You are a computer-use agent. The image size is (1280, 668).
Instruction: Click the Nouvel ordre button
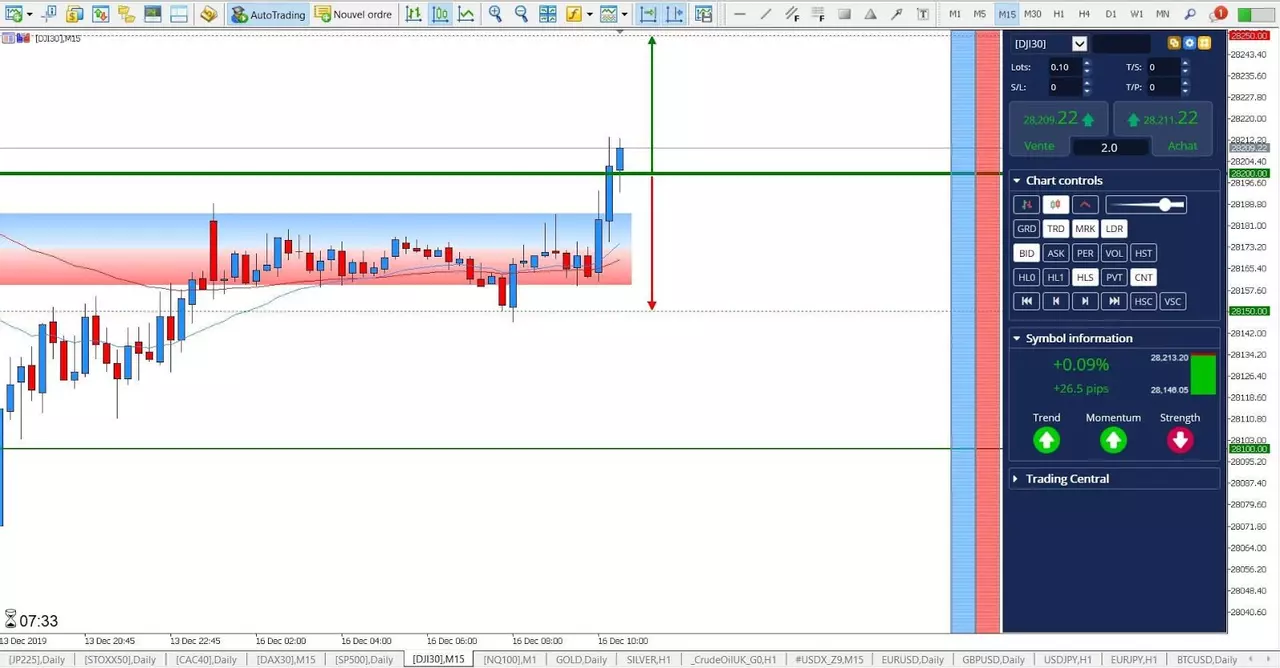tap(353, 15)
